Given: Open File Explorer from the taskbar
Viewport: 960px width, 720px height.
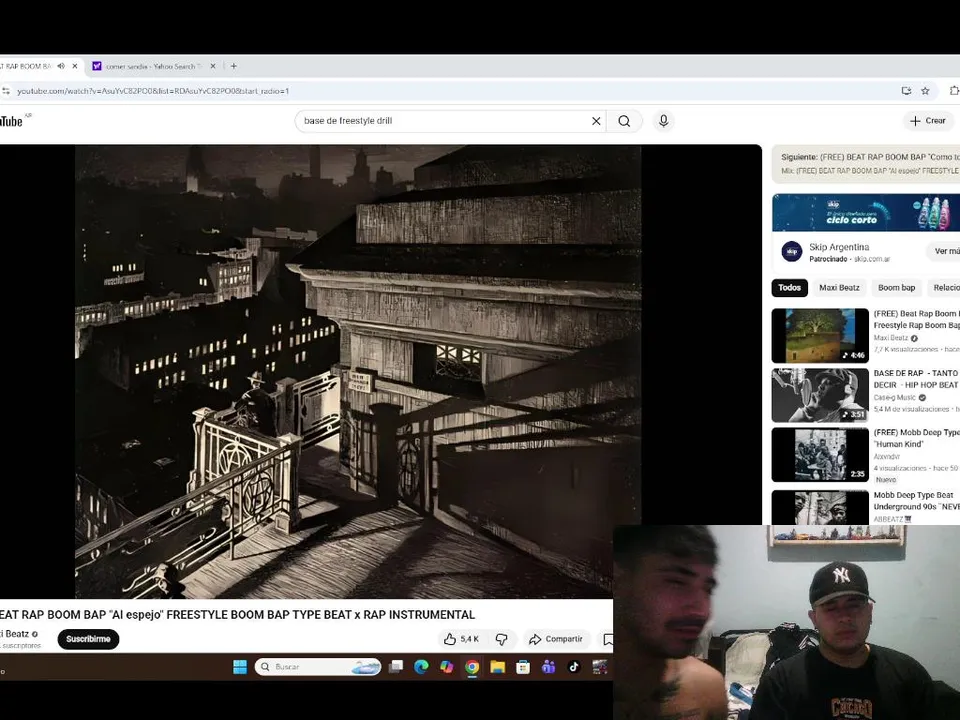Looking at the screenshot, I should [x=497, y=667].
